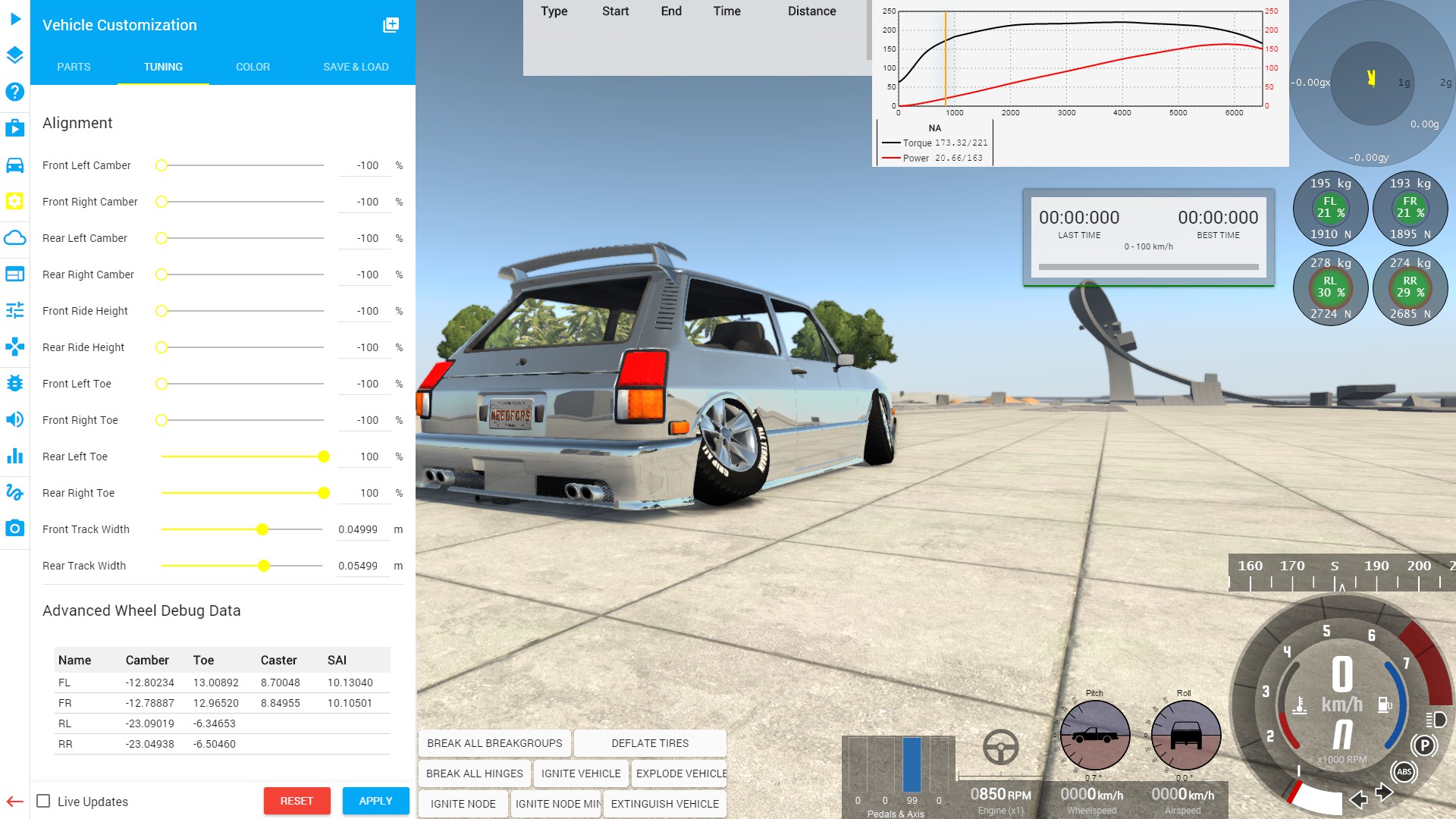Open the SAVE & LOAD tab
This screenshot has height=819, width=1456.
[356, 67]
